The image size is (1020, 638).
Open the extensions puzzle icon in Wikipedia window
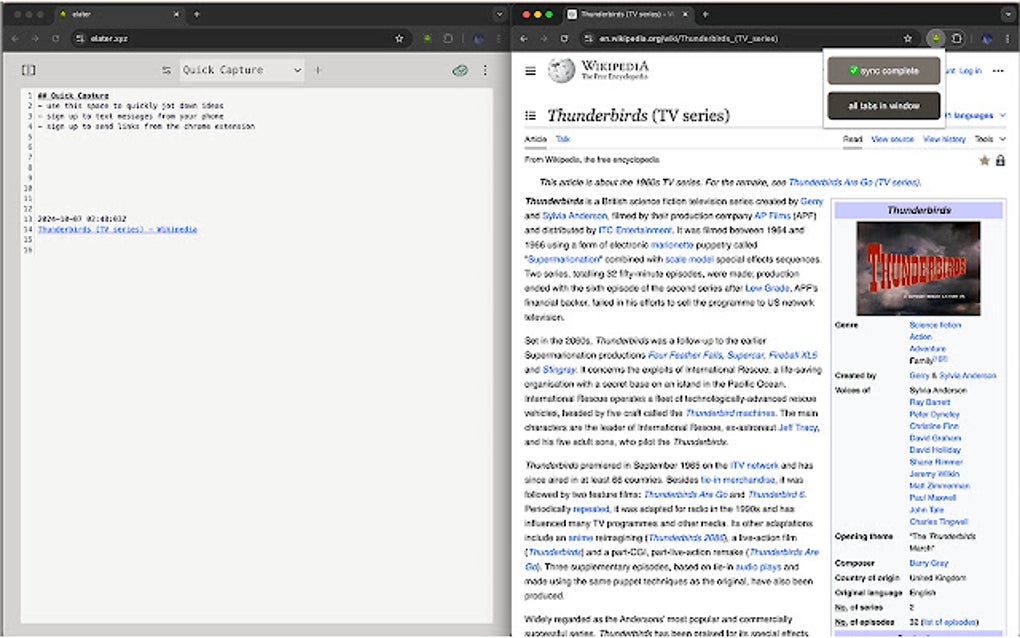956,38
